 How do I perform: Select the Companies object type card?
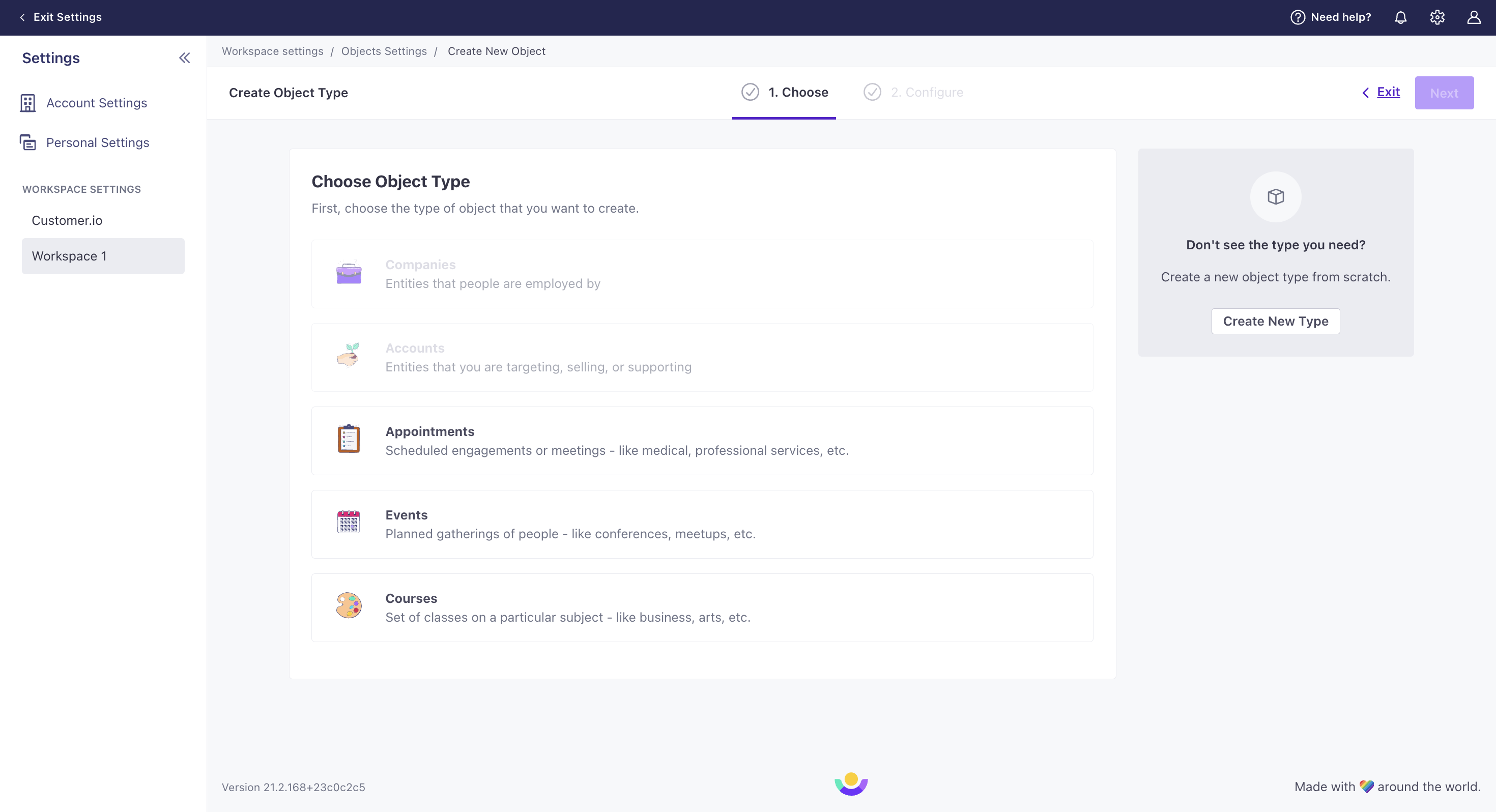point(702,274)
